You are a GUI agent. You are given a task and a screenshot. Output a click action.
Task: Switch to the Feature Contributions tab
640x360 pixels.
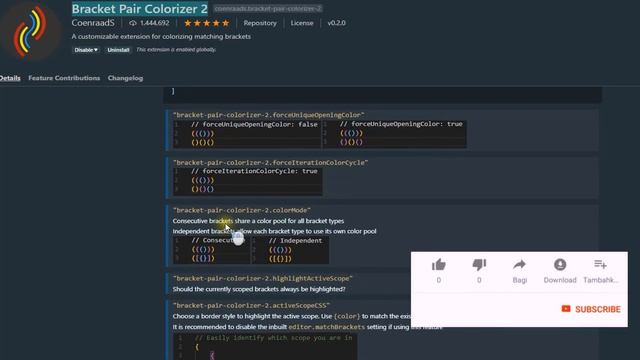(x=64, y=78)
